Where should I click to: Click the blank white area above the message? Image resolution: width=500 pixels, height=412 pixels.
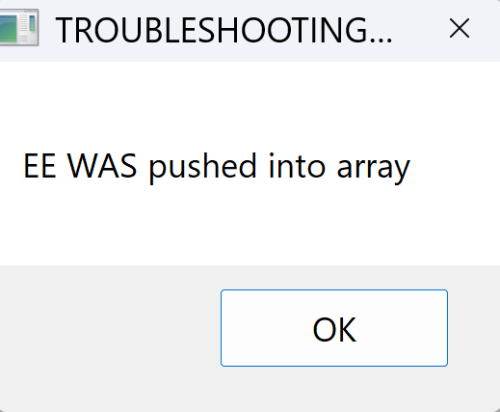pos(250,103)
